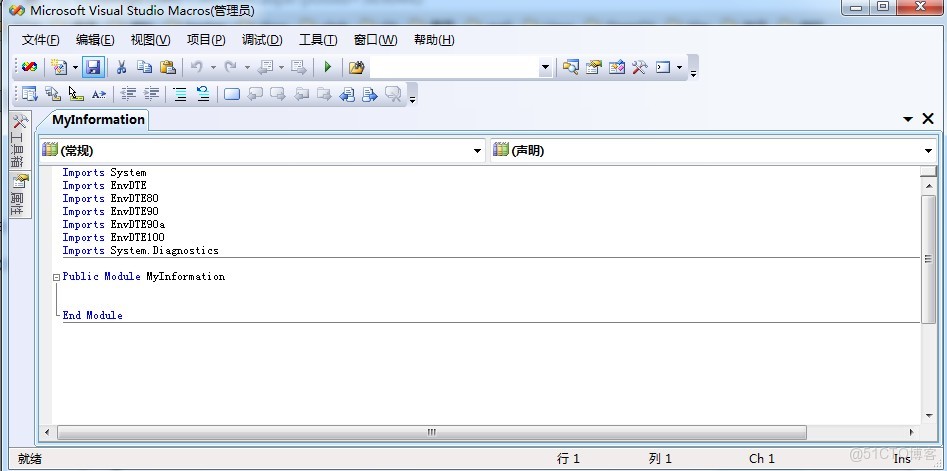Click the Display Quick Info icon
The width and height of the screenshot is (947, 471).
click(75, 94)
